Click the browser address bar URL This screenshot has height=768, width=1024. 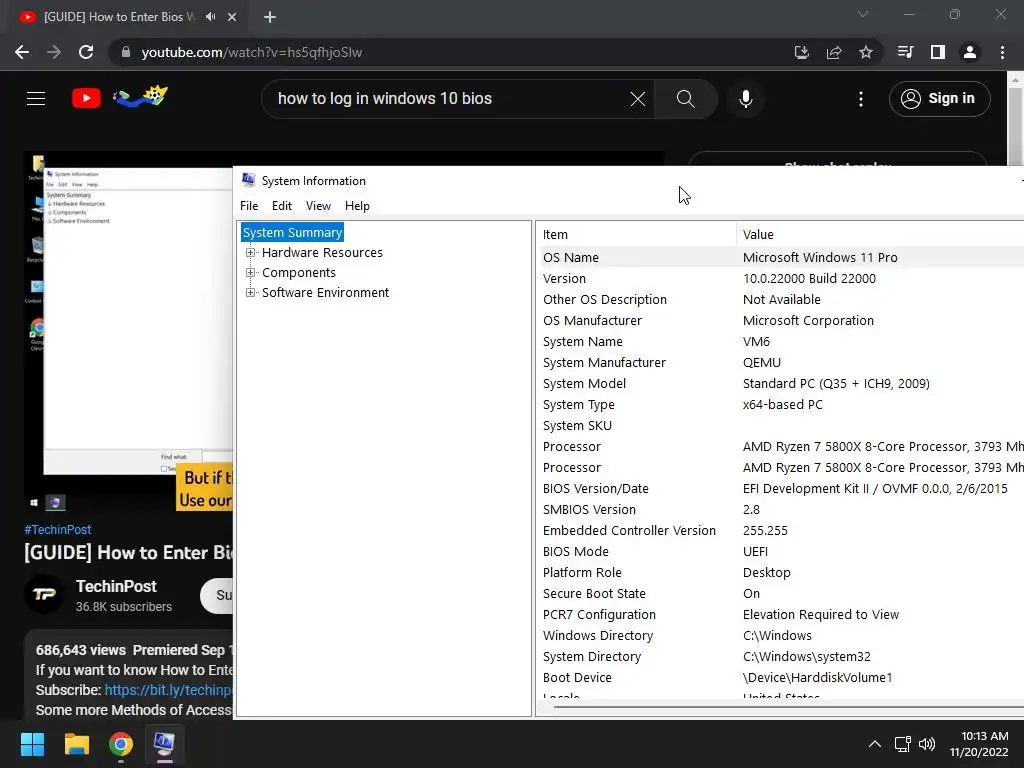pos(252,52)
